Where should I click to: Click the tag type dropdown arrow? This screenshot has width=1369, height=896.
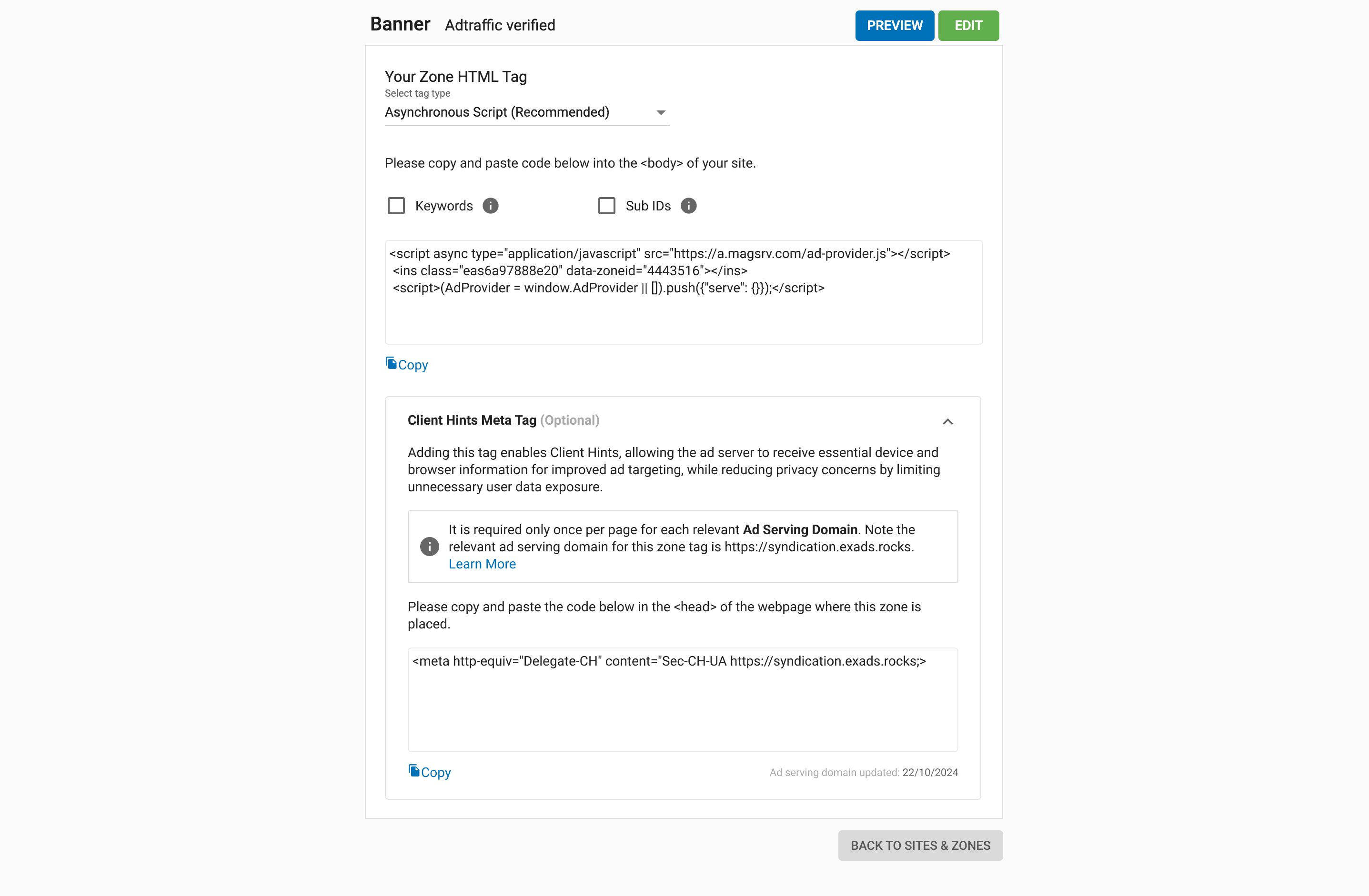click(661, 113)
